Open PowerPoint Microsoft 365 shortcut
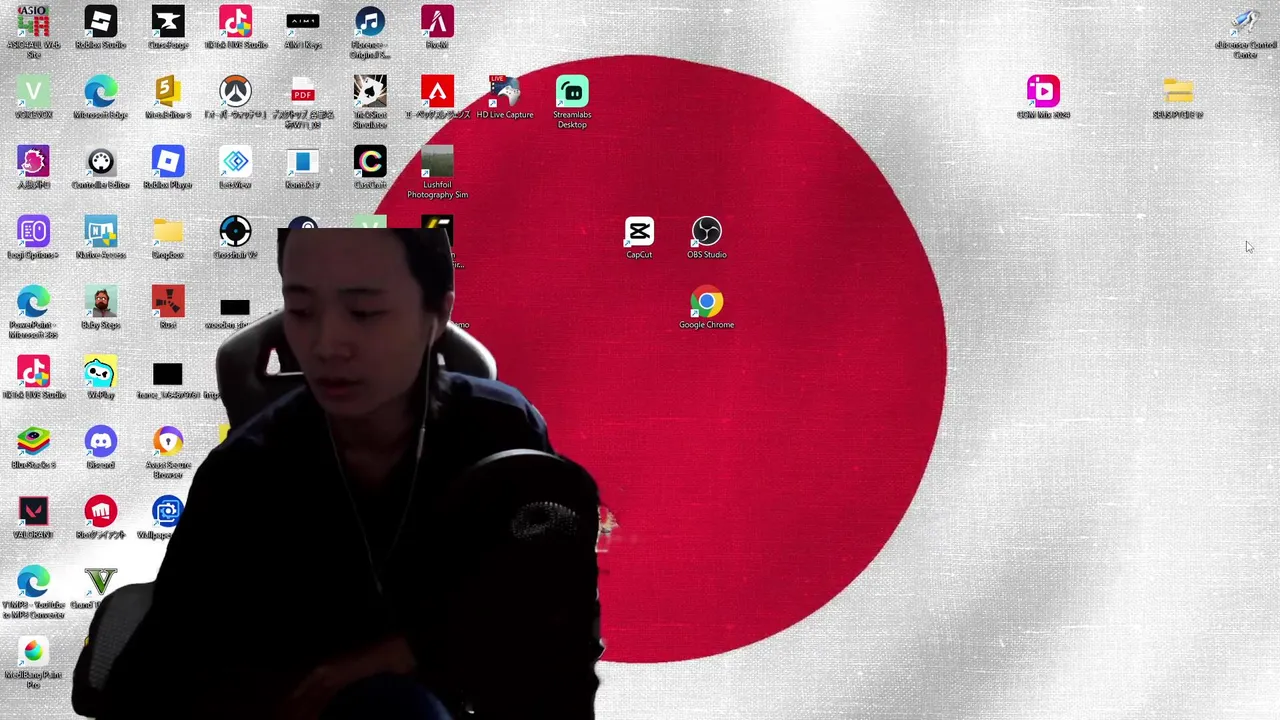 pyautogui.click(x=33, y=312)
